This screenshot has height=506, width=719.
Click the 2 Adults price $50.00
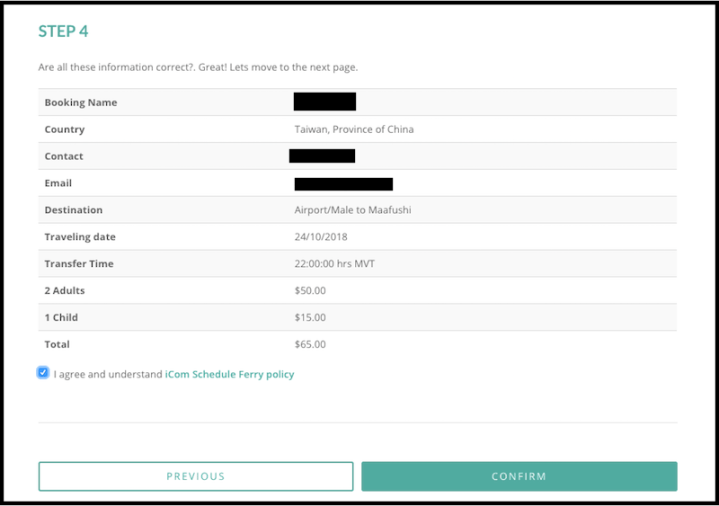310,291
